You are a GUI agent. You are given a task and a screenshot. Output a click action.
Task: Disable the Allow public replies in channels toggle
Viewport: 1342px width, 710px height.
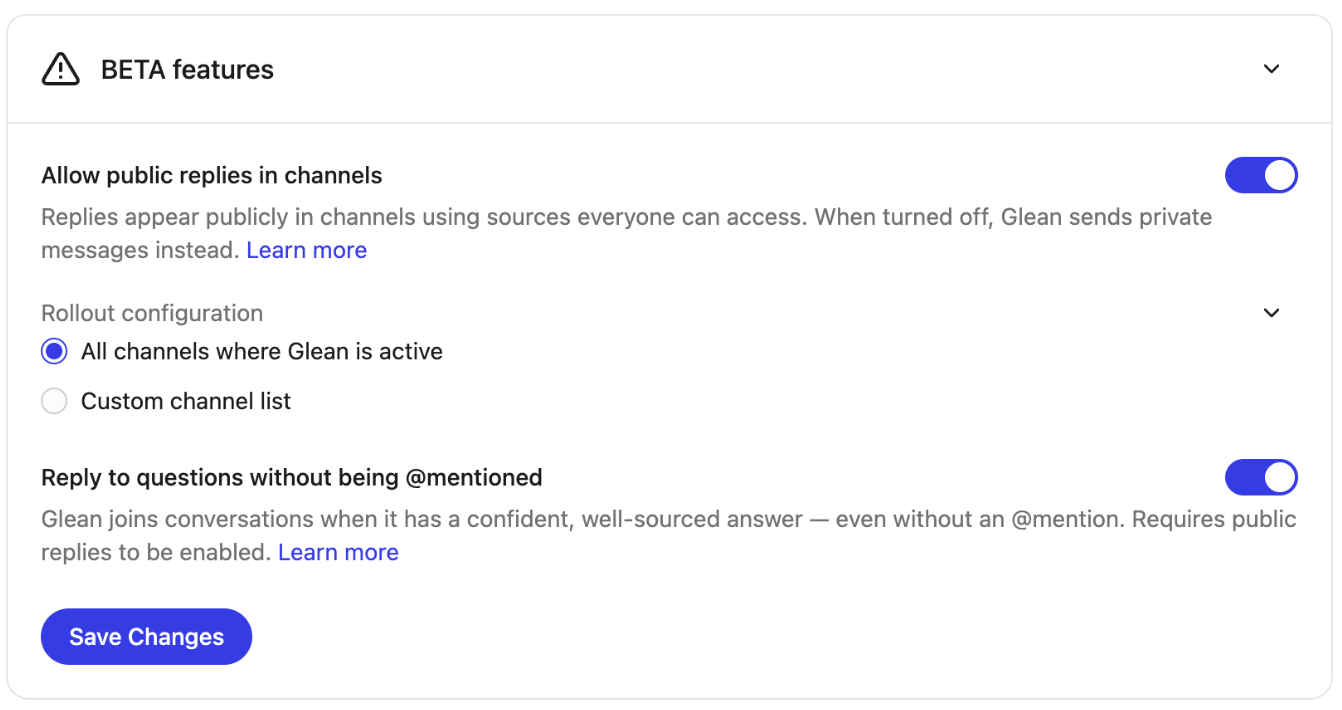[1261, 175]
